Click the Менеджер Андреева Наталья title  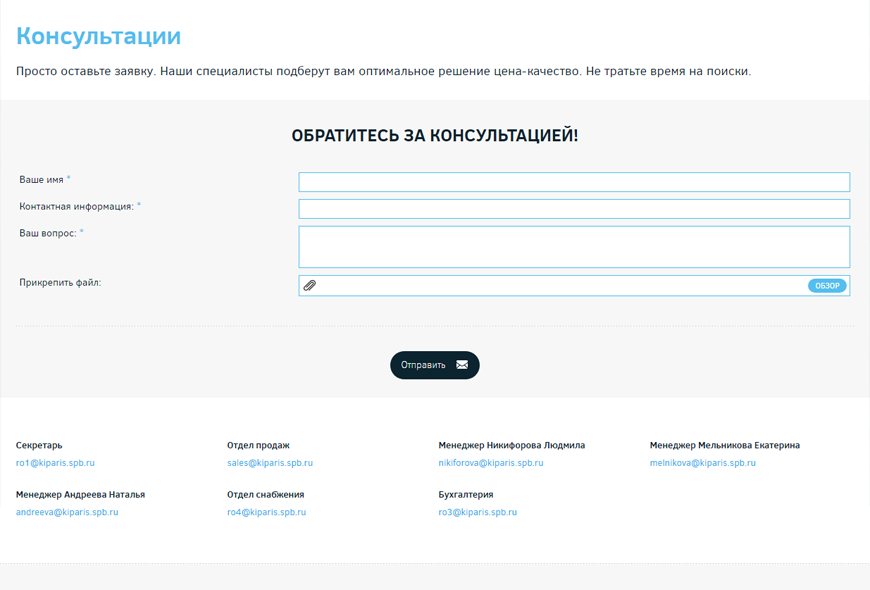80,495
